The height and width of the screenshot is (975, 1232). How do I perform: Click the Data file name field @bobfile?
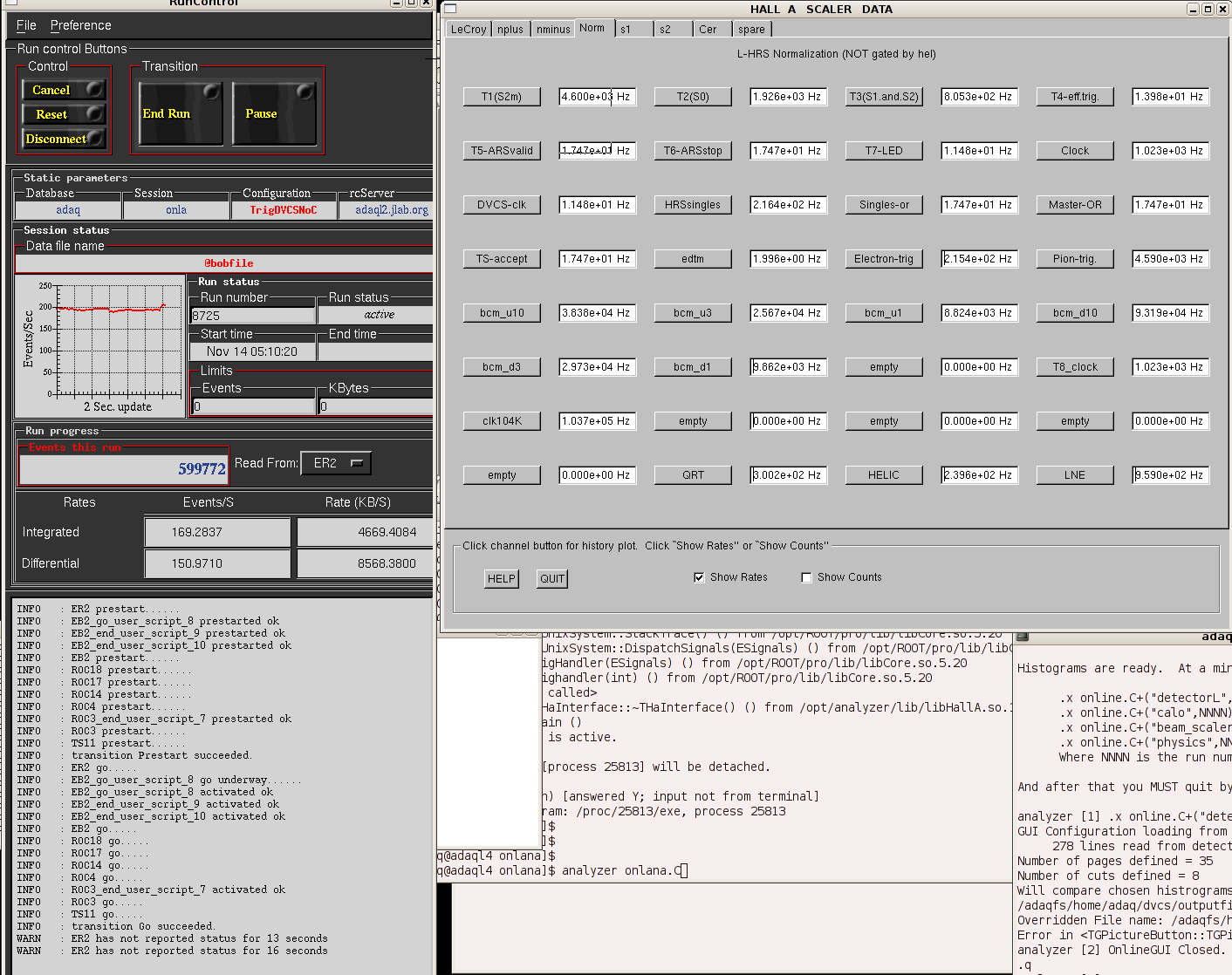coord(225,263)
